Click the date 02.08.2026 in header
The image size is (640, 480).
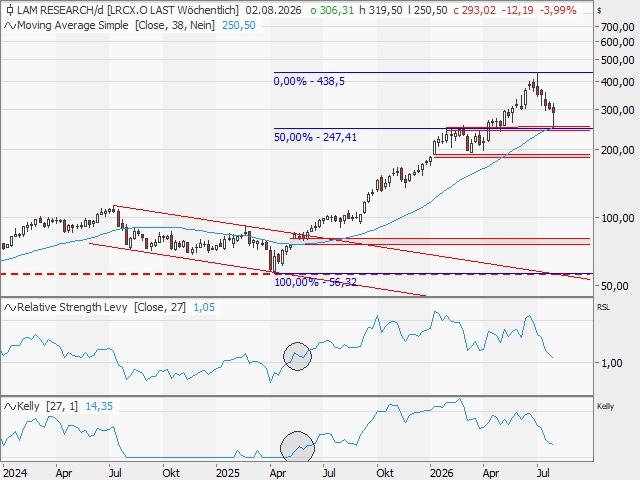click(273, 10)
